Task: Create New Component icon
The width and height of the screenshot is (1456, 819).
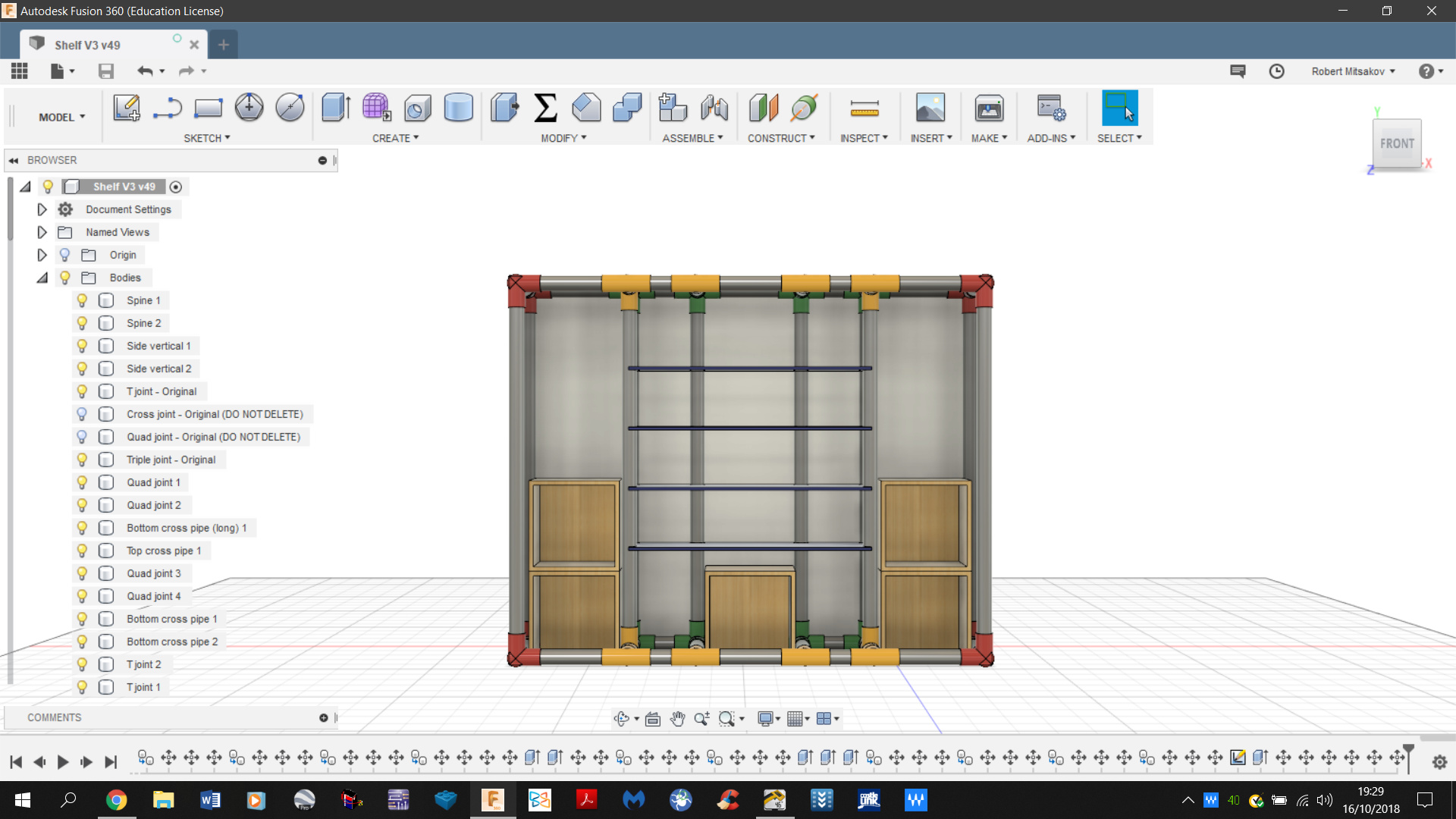Action: click(x=673, y=108)
